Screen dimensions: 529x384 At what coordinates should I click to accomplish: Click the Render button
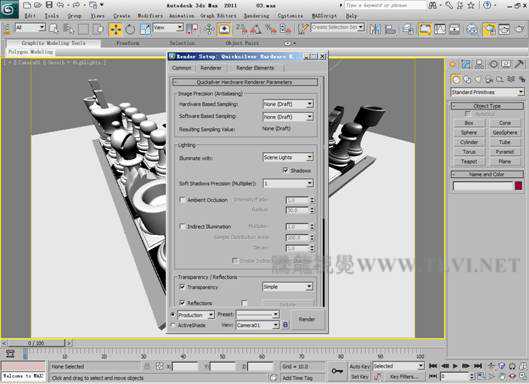[307, 319]
